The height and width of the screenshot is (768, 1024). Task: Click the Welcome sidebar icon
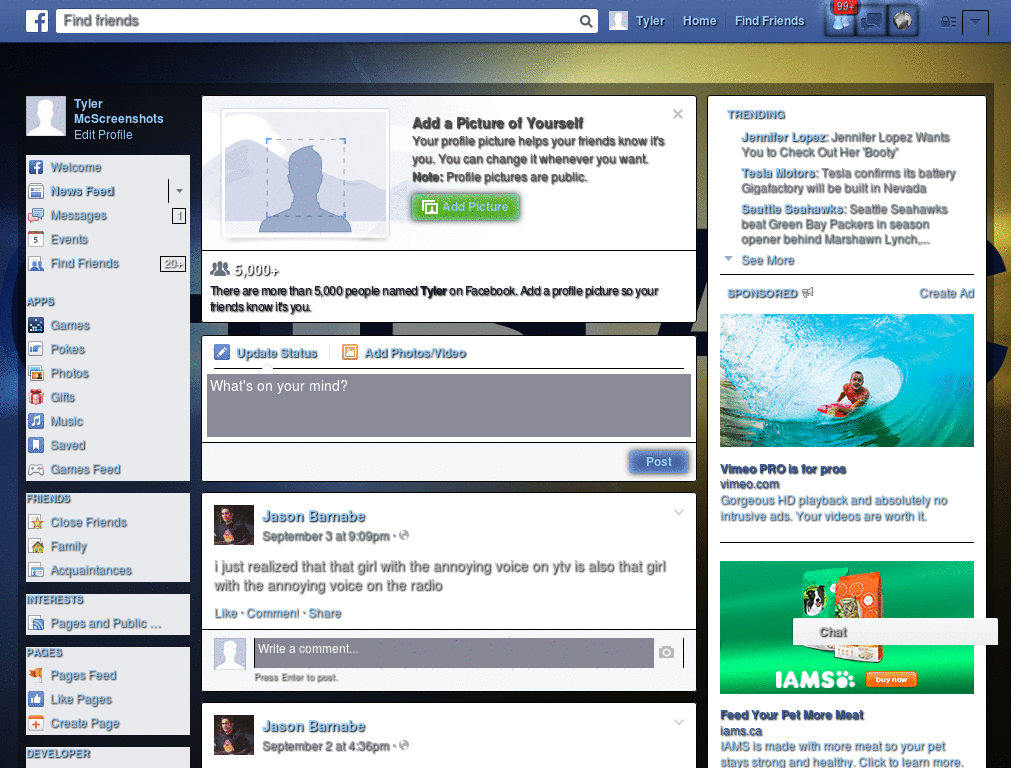[36, 167]
